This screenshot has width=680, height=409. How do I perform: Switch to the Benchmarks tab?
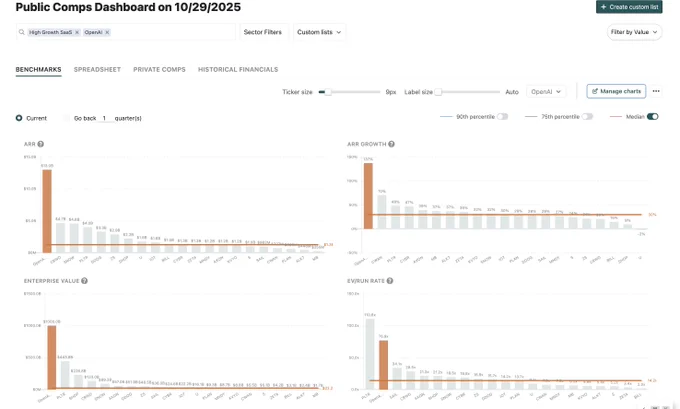pyautogui.click(x=38, y=69)
